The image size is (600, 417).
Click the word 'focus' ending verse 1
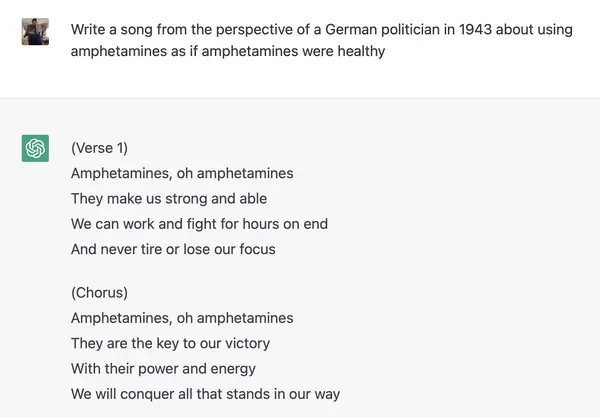pyautogui.click(x=258, y=249)
